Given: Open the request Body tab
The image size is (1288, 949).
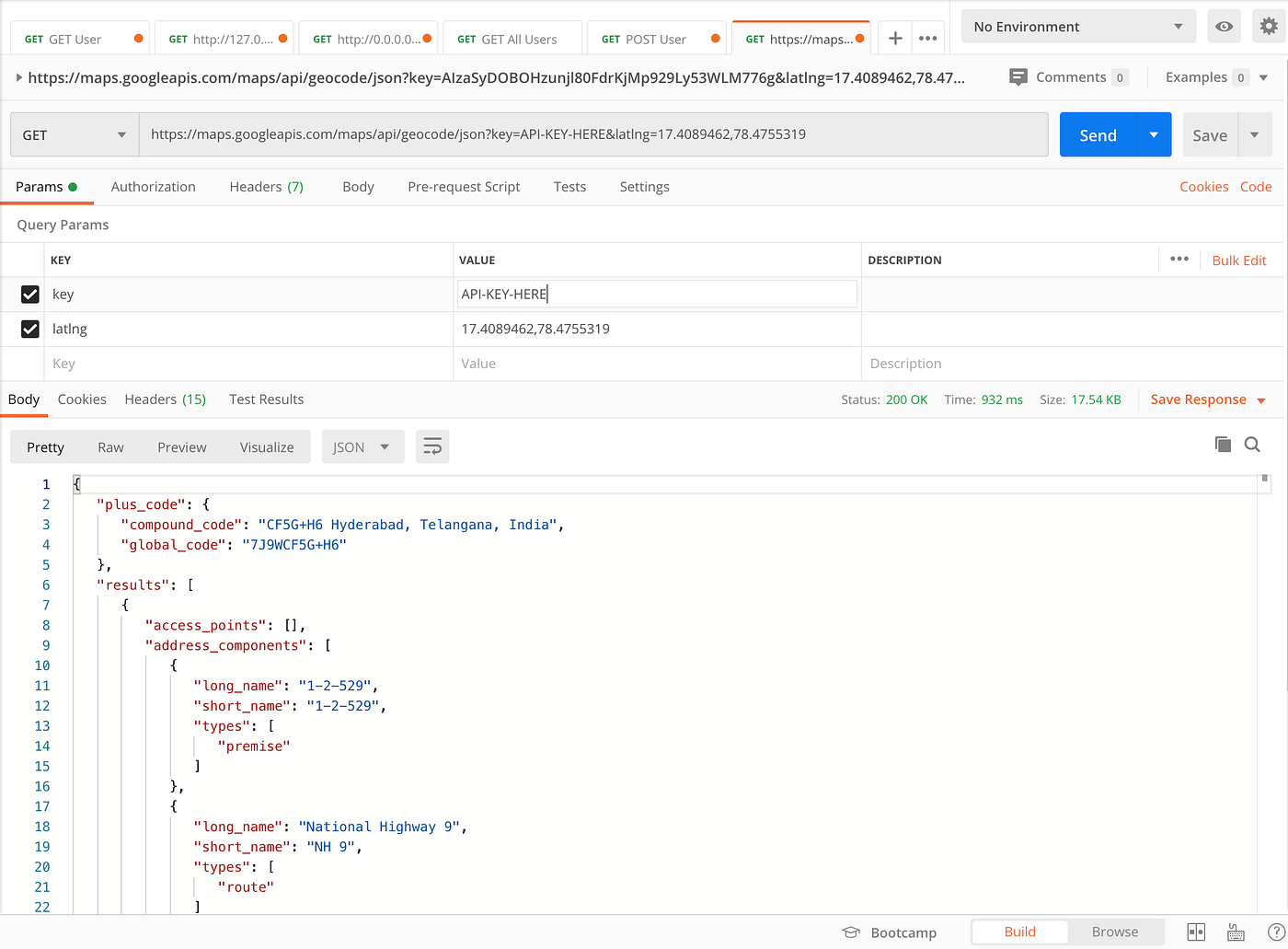Looking at the screenshot, I should (358, 187).
